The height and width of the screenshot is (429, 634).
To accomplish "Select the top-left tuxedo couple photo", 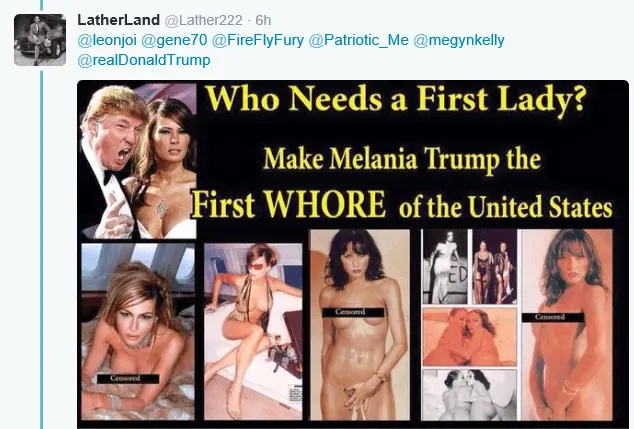I will (138, 161).
